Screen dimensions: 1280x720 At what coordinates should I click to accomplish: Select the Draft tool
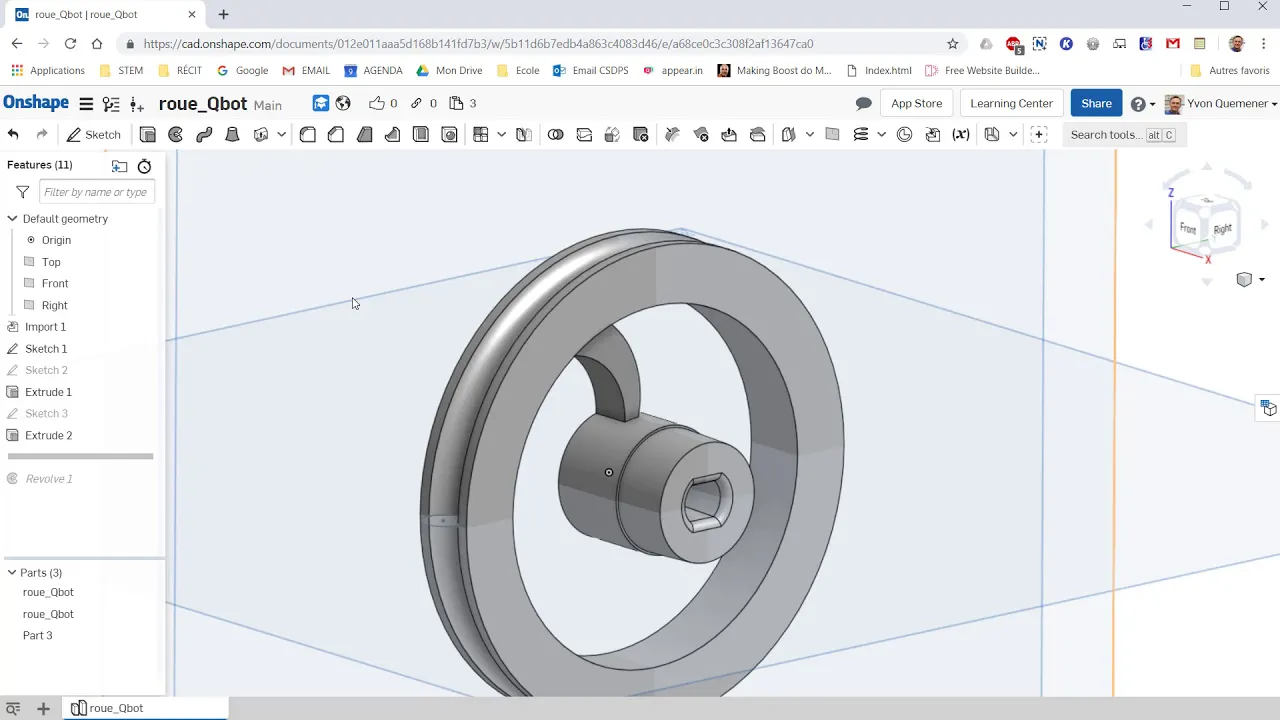pos(365,134)
